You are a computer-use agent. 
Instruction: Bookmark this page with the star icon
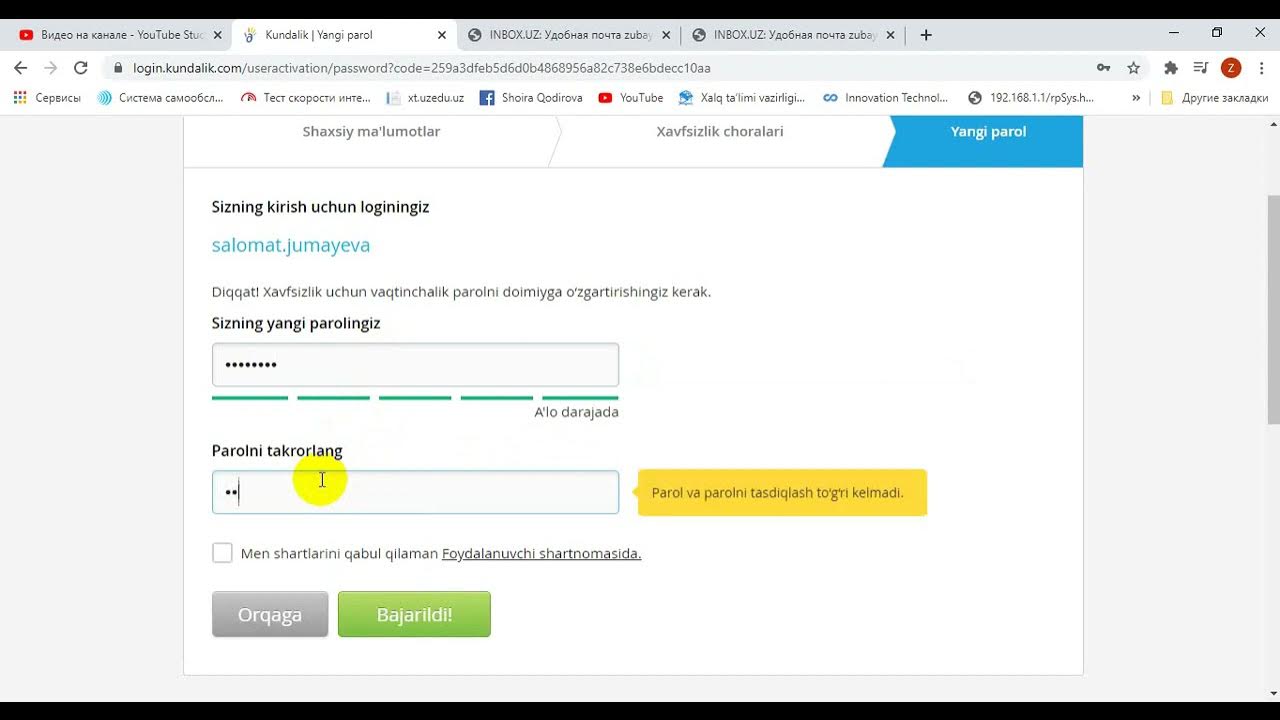[x=1133, y=68]
